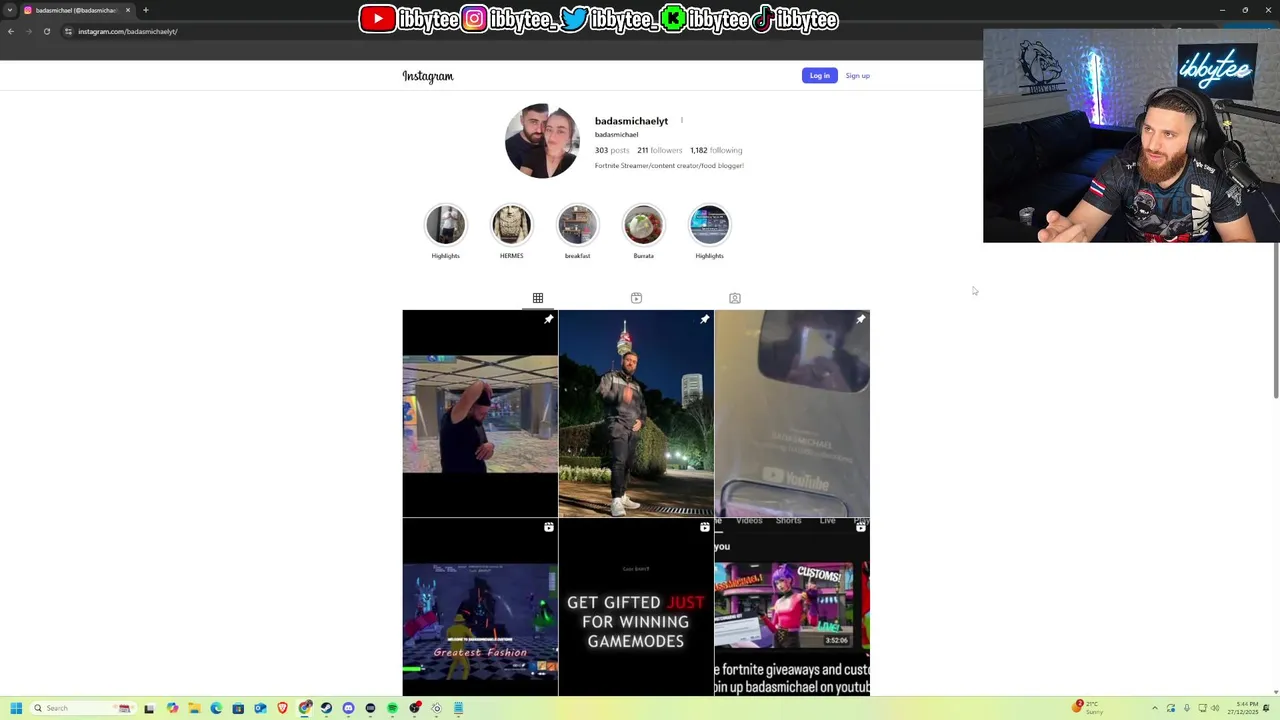Open pinned post of man by tower at night
This screenshot has height=720, width=1280.
(x=636, y=413)
